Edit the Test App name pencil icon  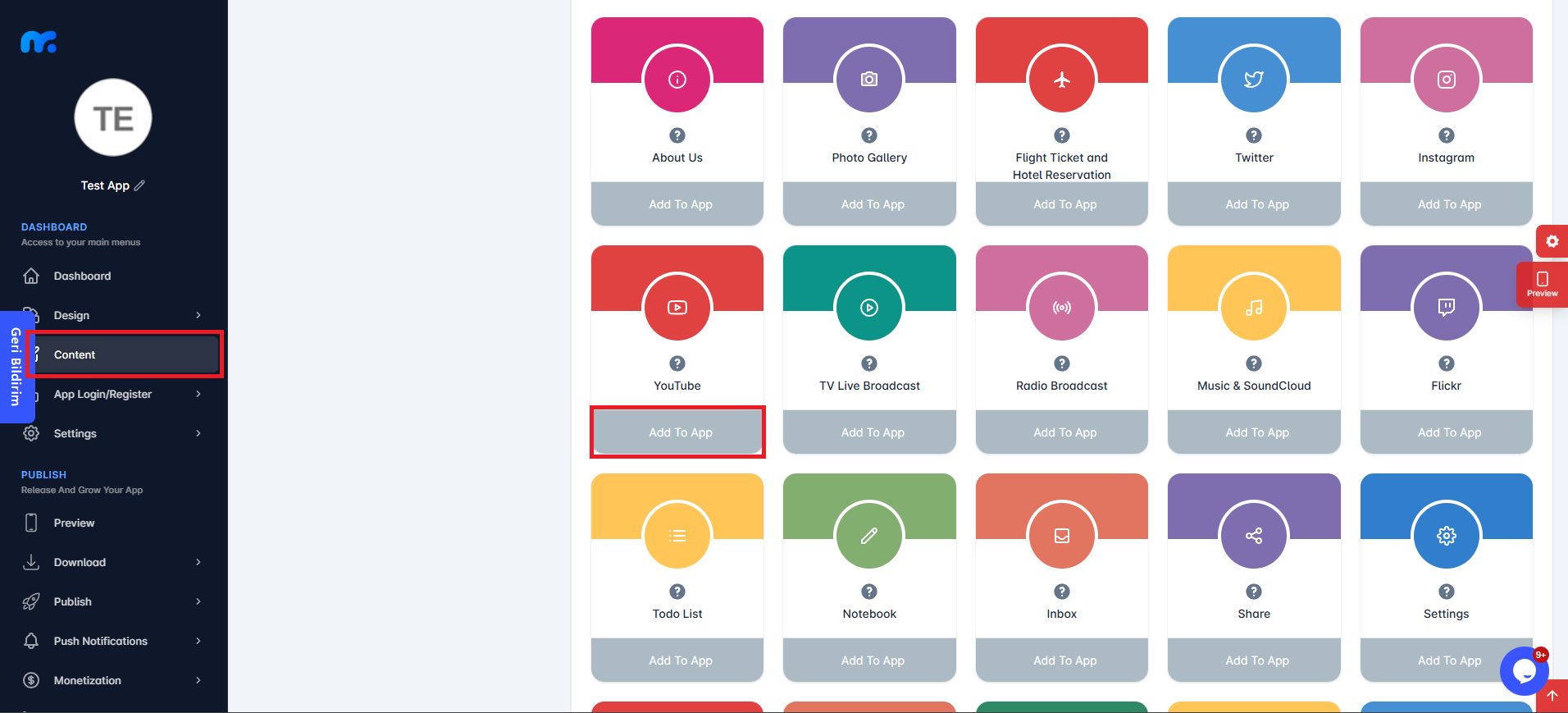[139, 185]
